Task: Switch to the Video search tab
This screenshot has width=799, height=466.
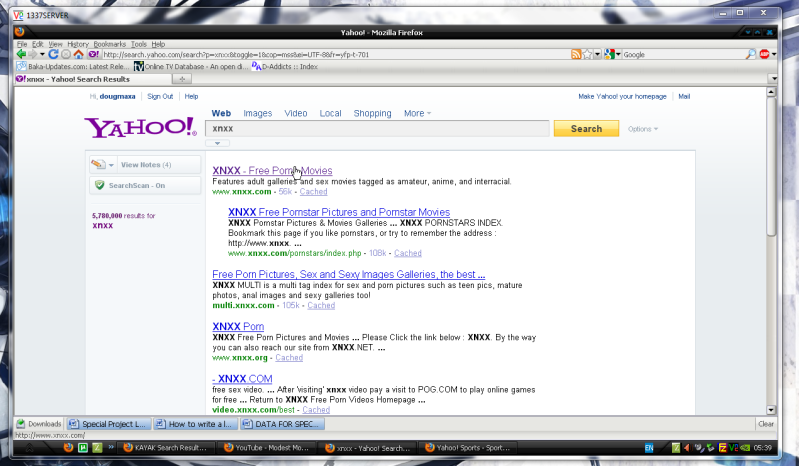Action: click(x=296, y=113)
